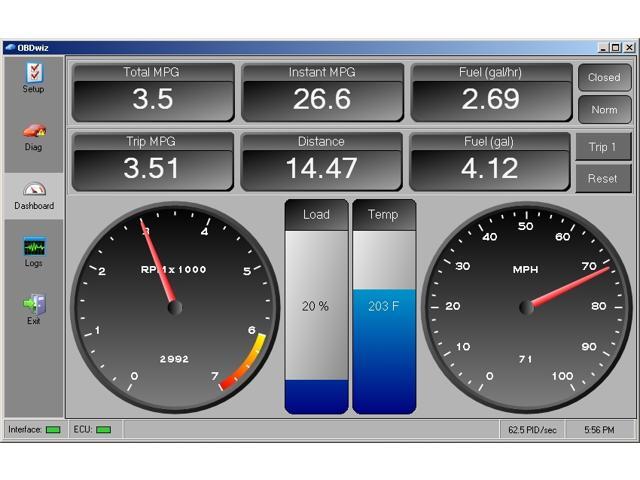Click the Load percentage bar gauge
The height and width of the screenshot is (480, 640).
[x=316, y=307]
